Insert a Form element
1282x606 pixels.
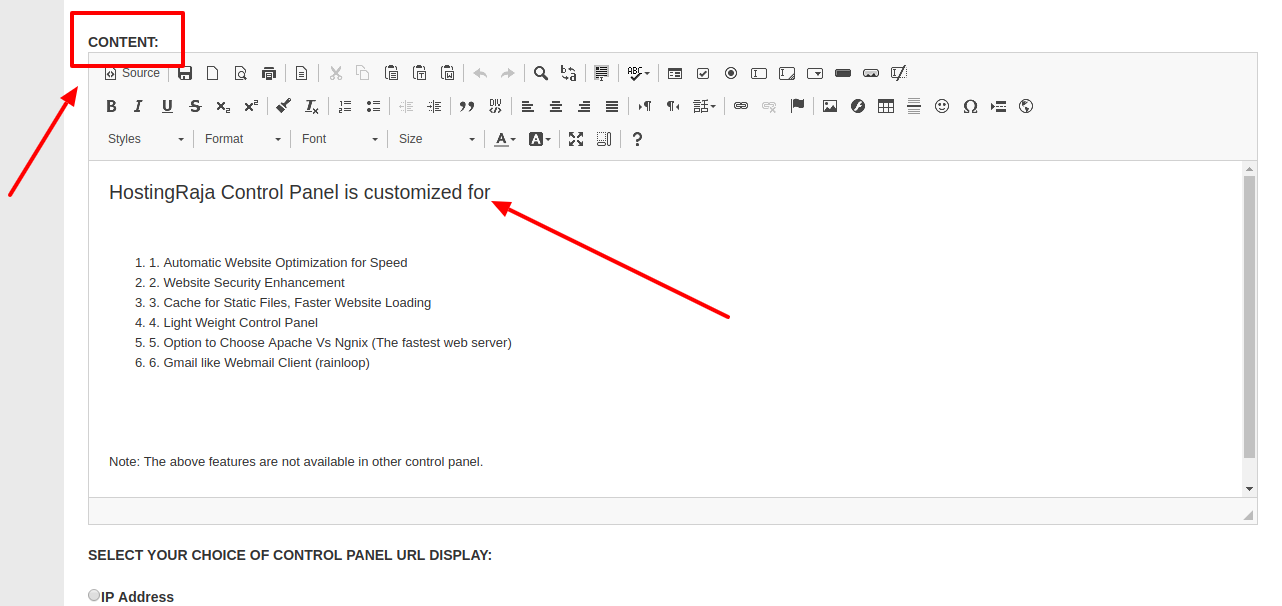pyautogui.click(x=675, y=73)
